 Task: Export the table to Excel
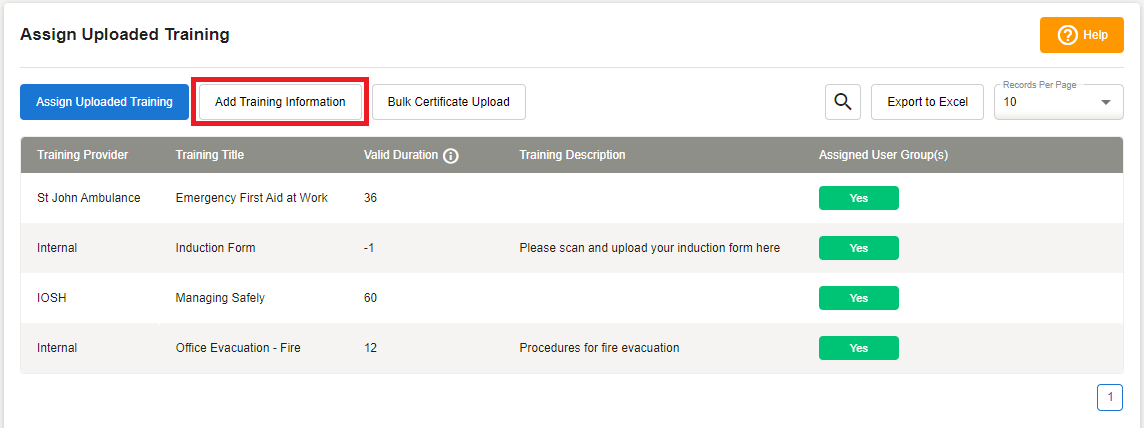coord(927,101)
